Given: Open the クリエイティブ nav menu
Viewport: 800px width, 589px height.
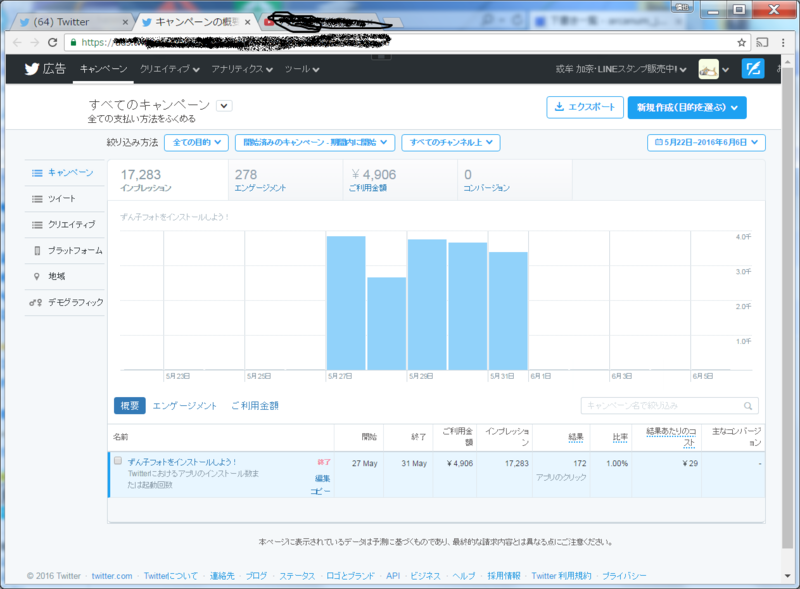Looking at the screenshot, I should (x=170, y=69).
